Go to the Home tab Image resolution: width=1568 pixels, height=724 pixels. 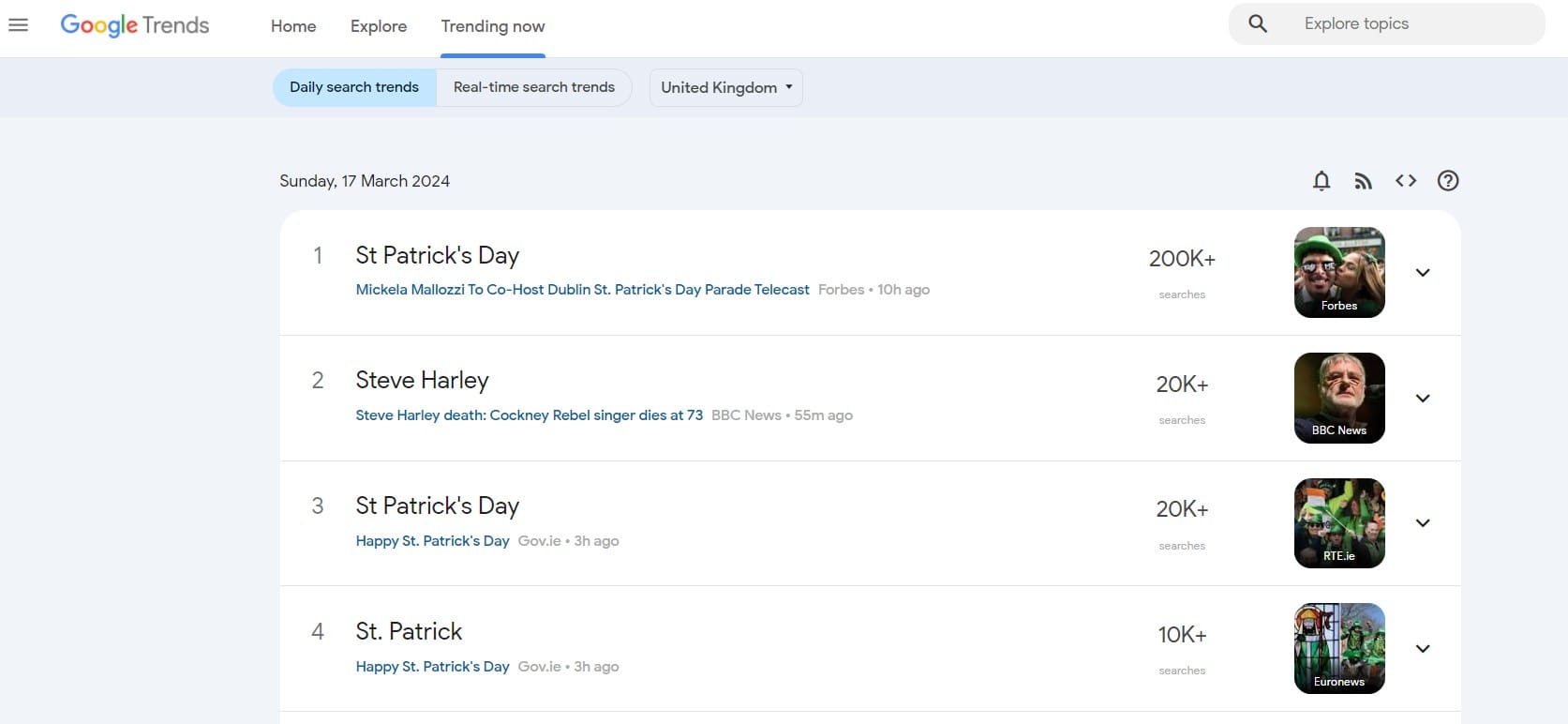[x=293, y=26]
